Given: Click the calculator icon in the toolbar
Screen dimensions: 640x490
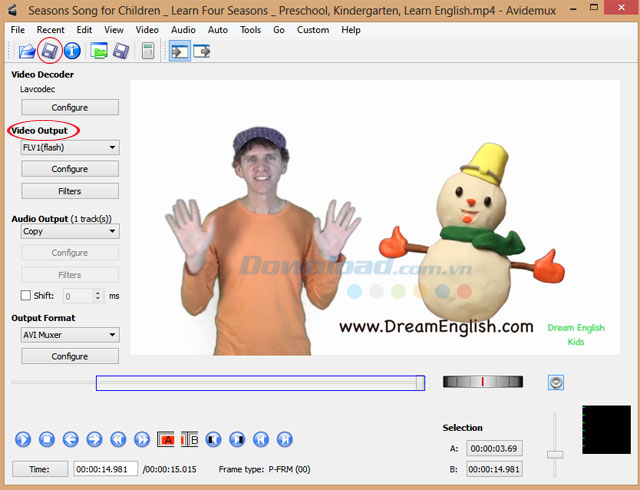Looking at the screenshot, I should [148, 51].
